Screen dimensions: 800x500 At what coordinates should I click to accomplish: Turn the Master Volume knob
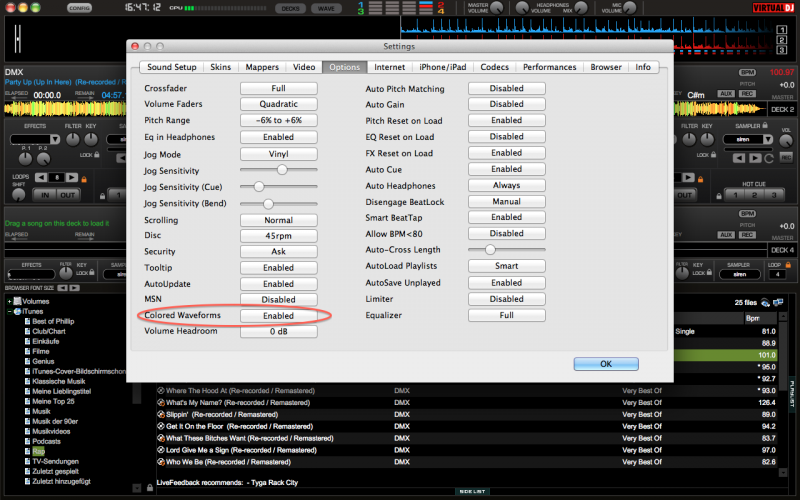[x=496, y=8]
